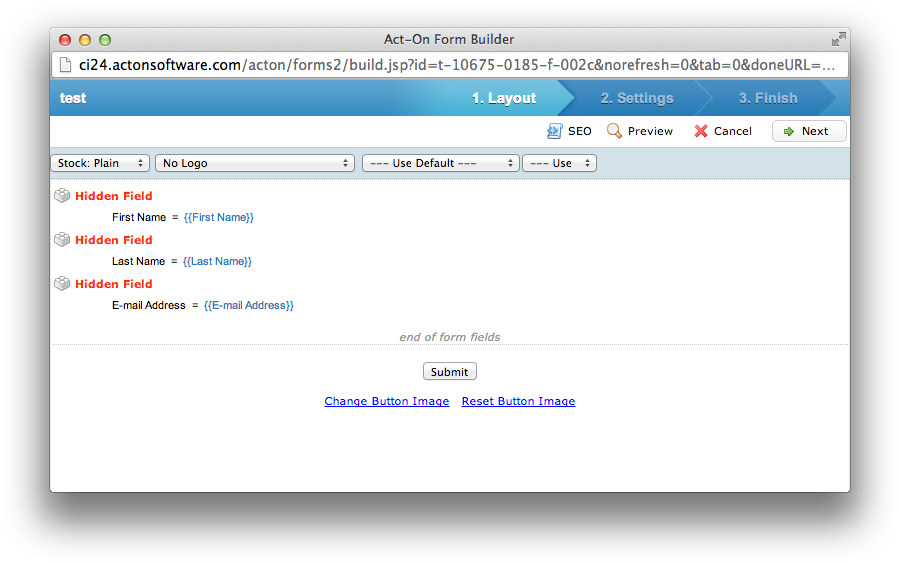
Task: Minimize the window with the yellow button
Action: pos(85,40)
